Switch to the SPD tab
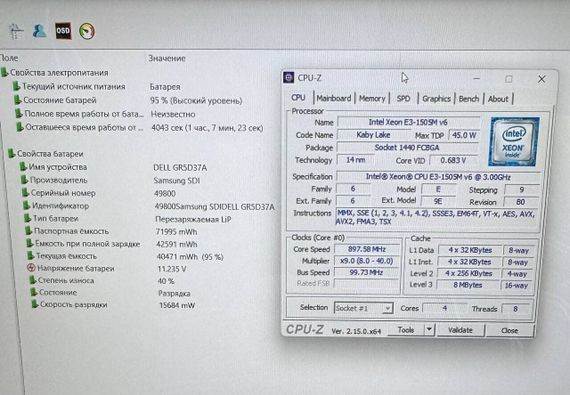 coord(403,98)
